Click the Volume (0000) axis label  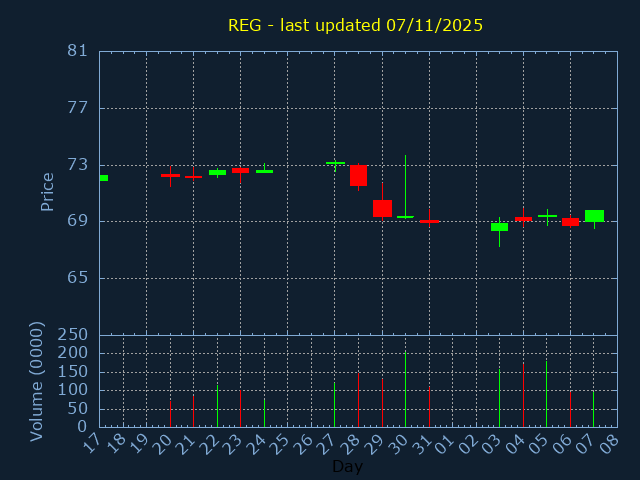[x=37, y=381]
